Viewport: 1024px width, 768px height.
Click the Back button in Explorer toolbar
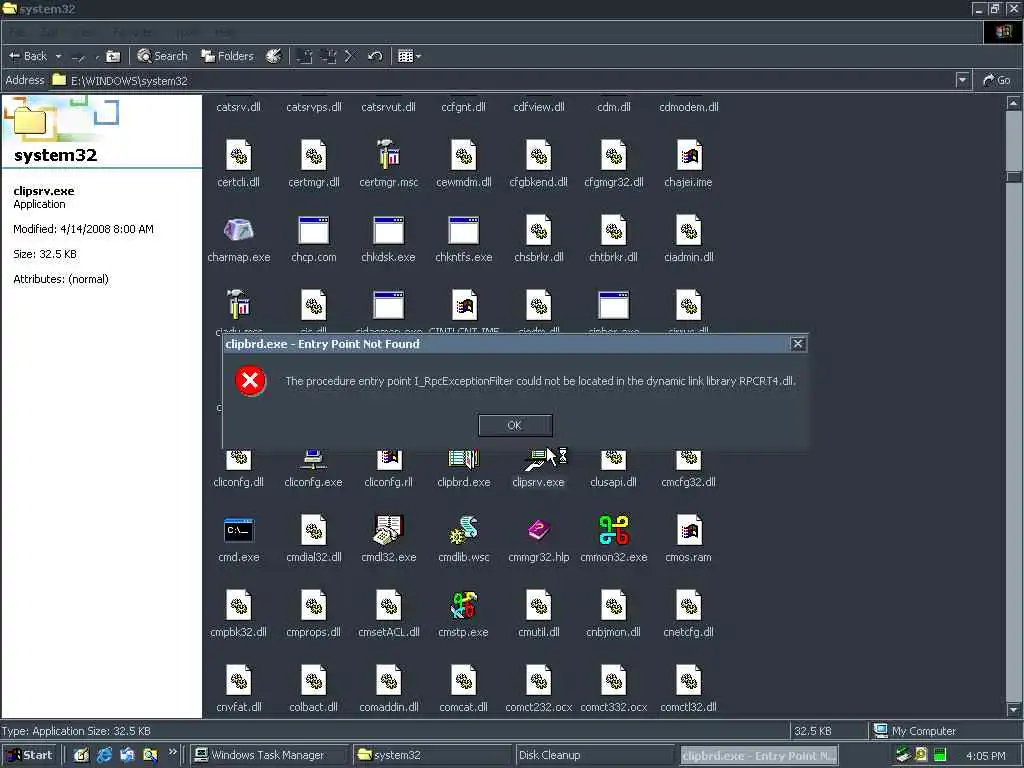click(x=28, y=56)
